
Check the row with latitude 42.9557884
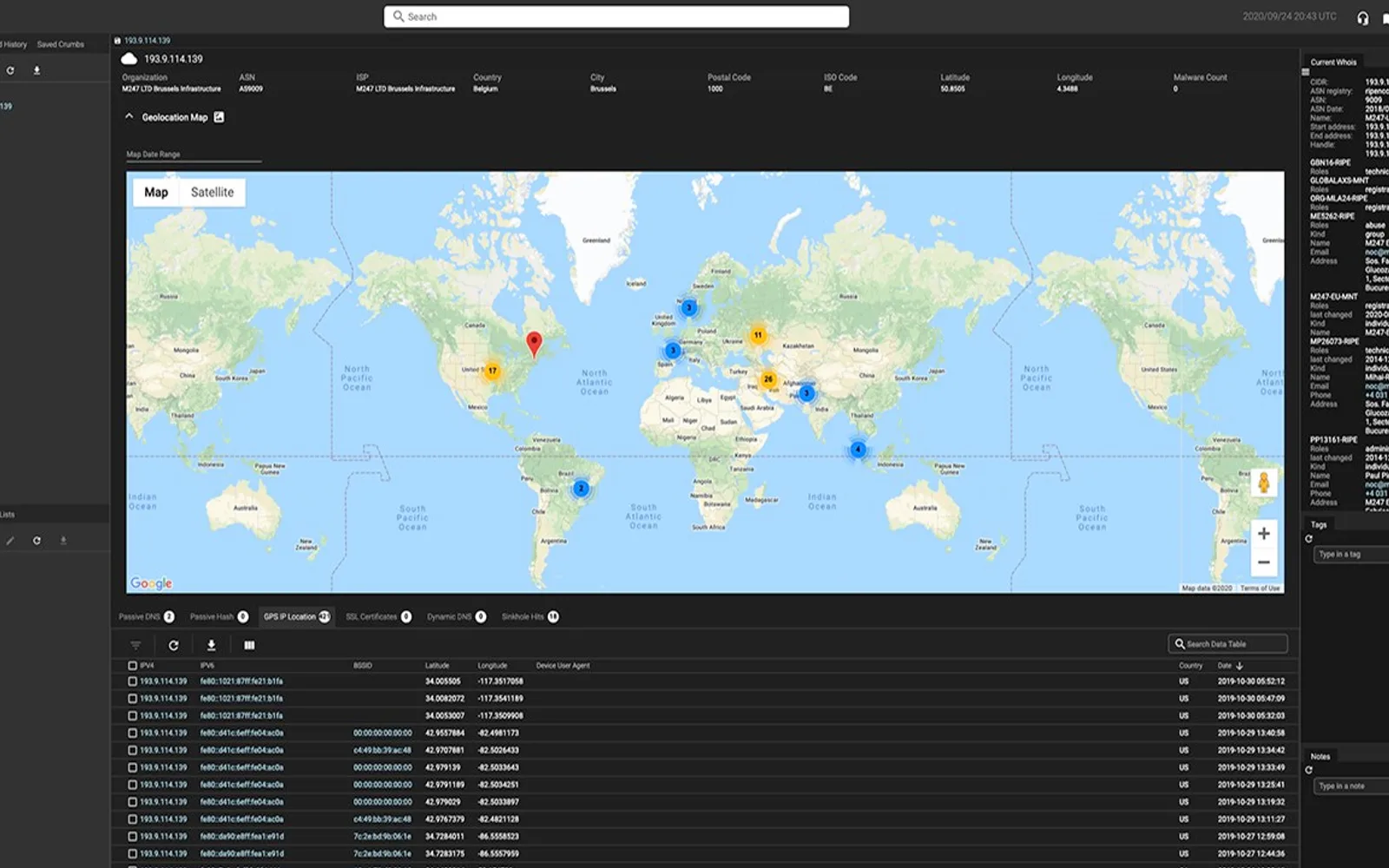(x=133, y=733)
